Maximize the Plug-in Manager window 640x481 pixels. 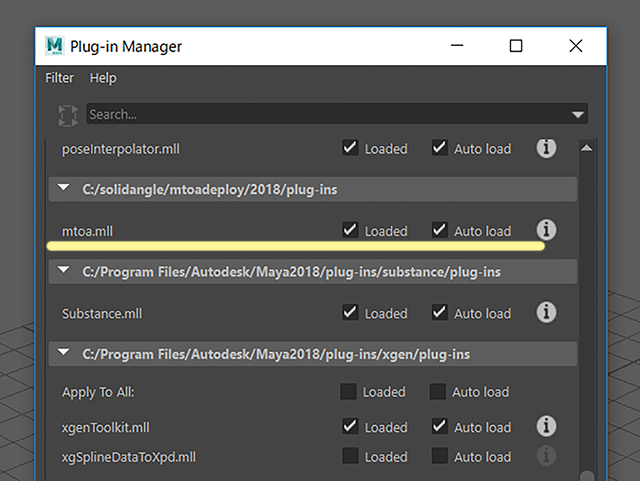click(516, 46)
